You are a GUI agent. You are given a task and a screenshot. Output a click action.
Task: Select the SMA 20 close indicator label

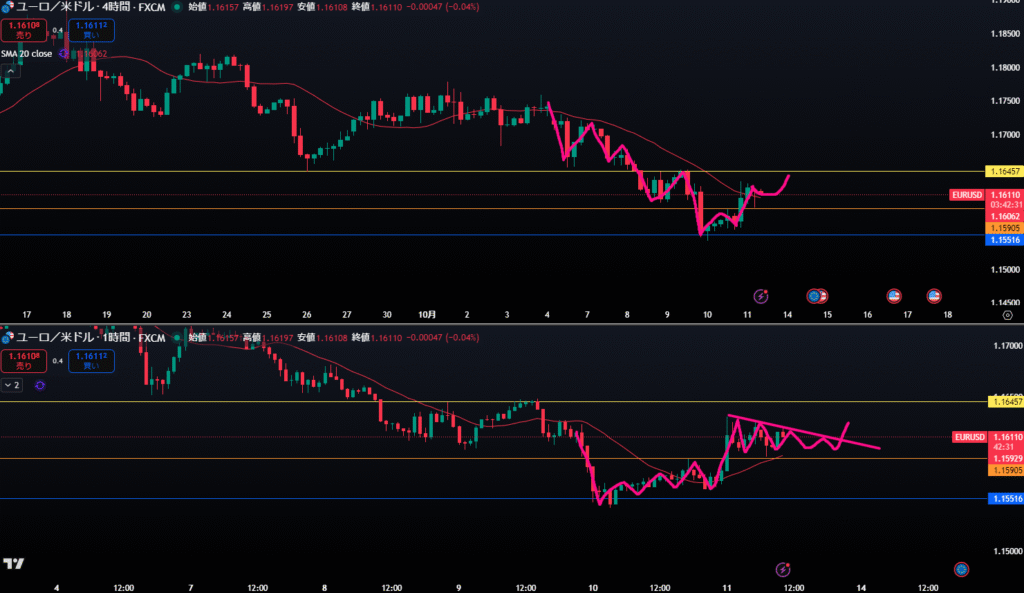click(27, 54)
